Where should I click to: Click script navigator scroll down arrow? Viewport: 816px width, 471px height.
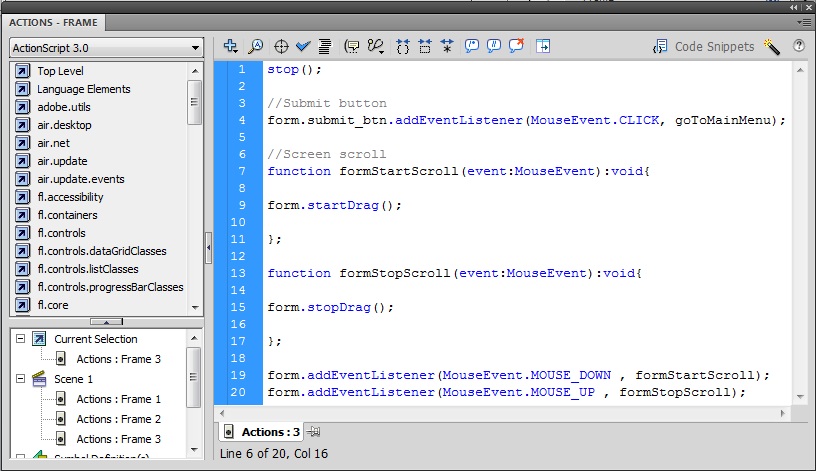coord(194,450)
